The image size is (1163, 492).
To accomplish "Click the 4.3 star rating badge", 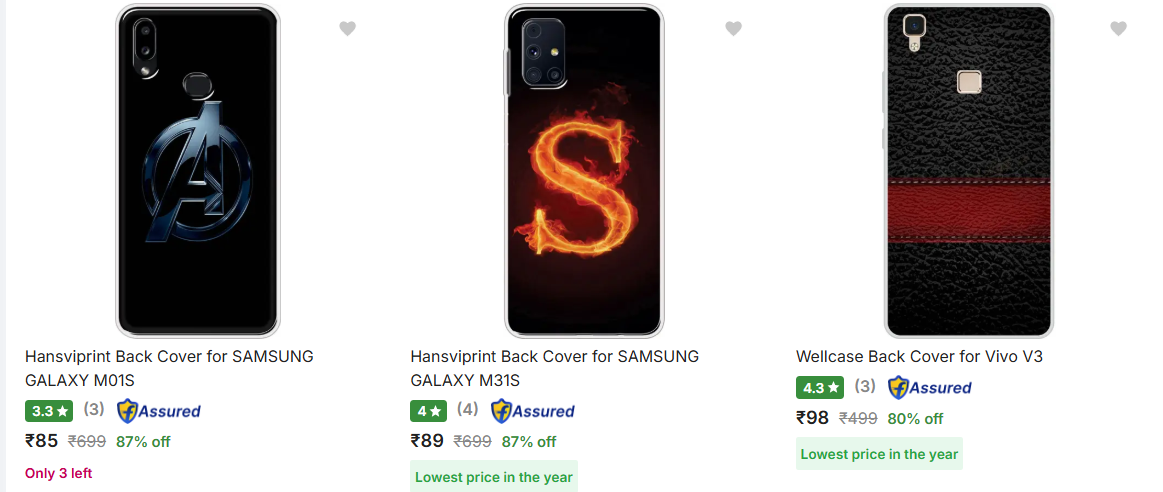I will [x=820, y=387].
